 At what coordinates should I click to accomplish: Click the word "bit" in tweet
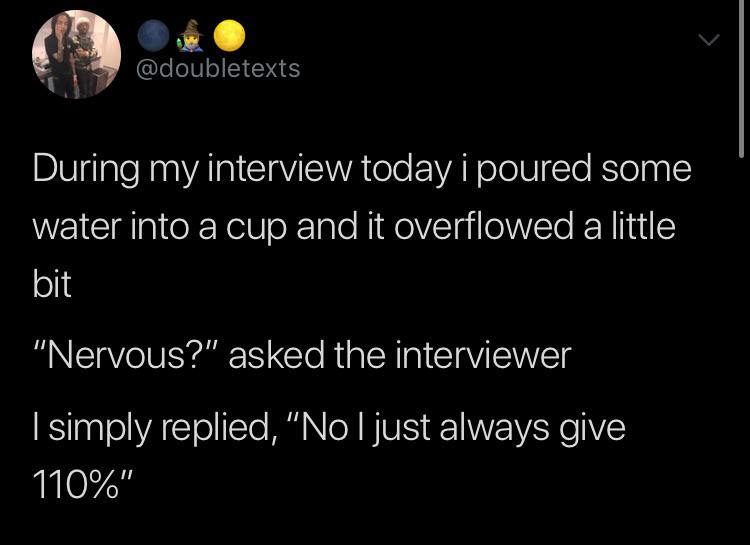tap(52, 285)
